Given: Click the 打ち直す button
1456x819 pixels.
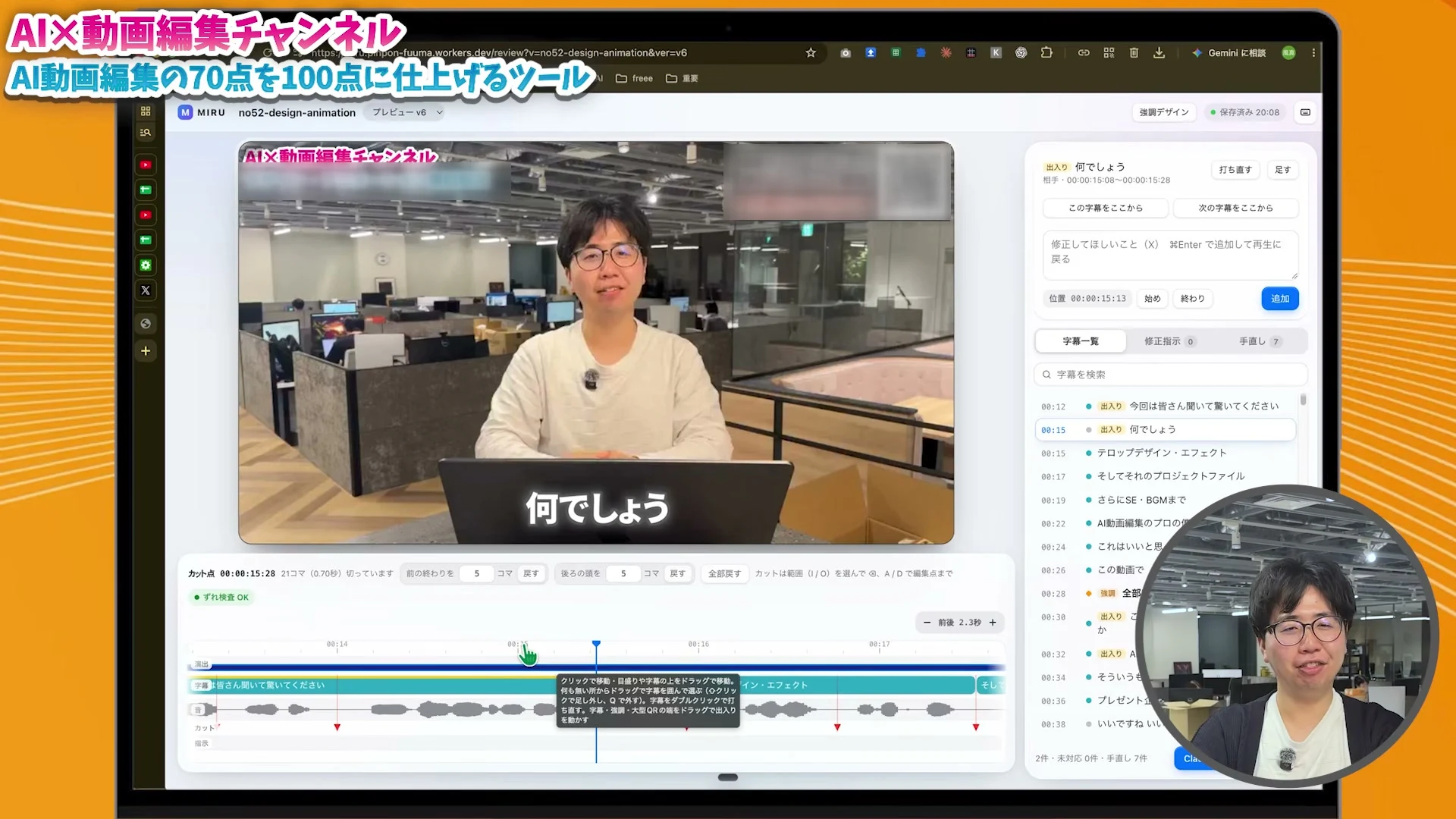Looking at the screenshot, I should [x=1235, y=170].
